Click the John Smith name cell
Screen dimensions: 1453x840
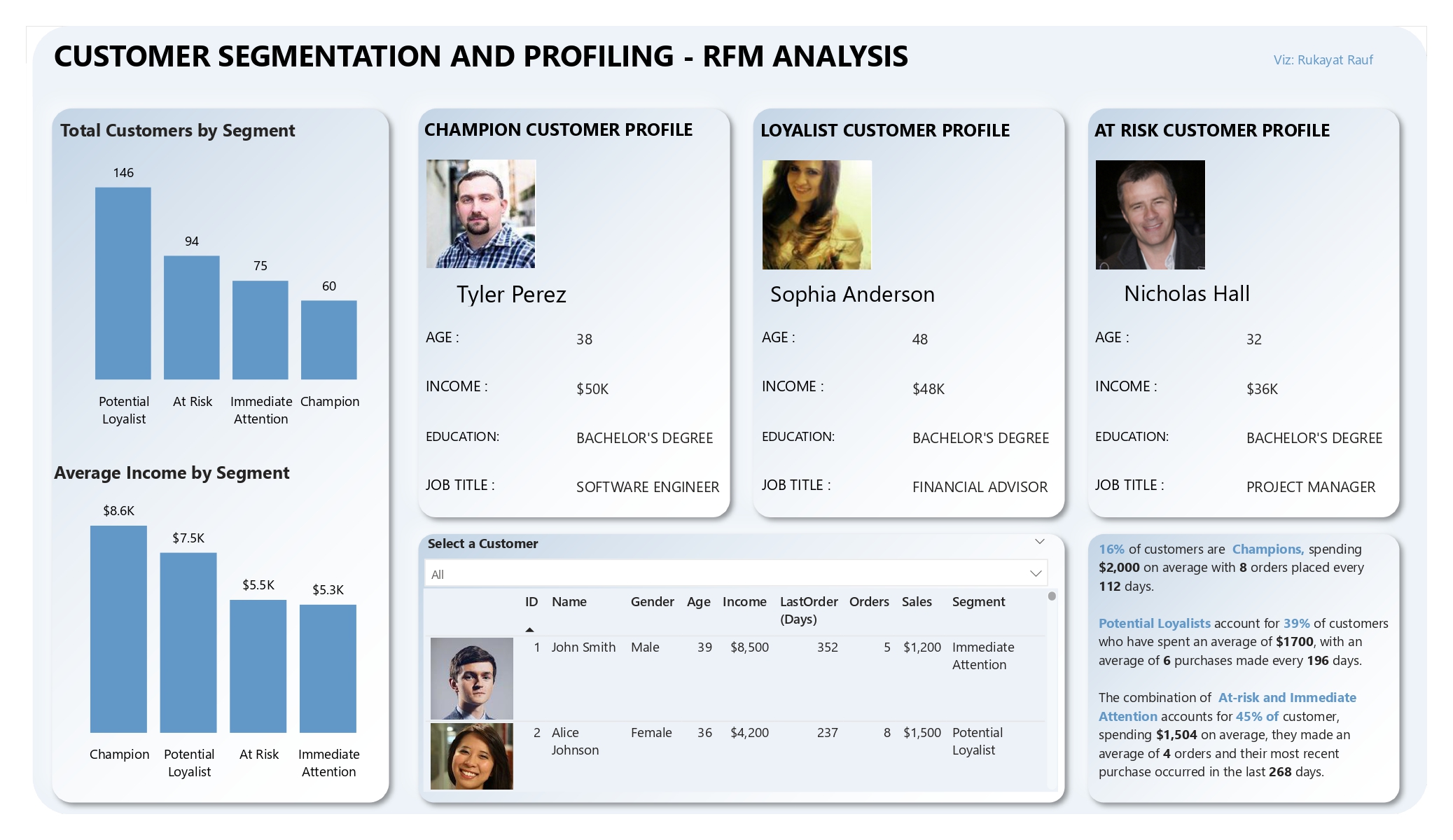[x=583, y=647]
